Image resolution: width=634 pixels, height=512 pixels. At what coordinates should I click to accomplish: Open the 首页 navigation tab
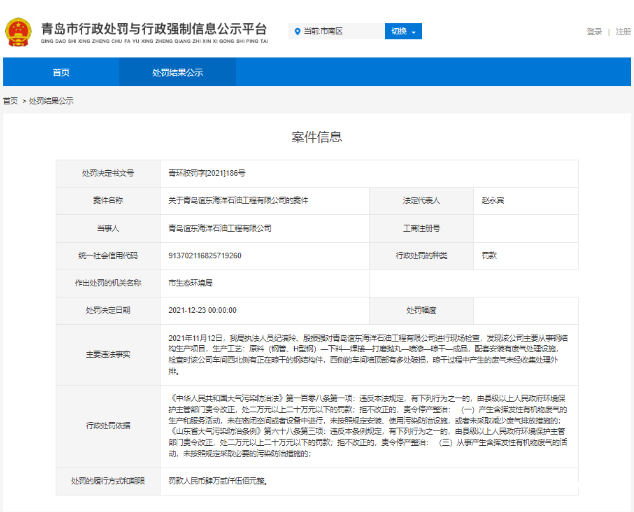tap(61, 72)
